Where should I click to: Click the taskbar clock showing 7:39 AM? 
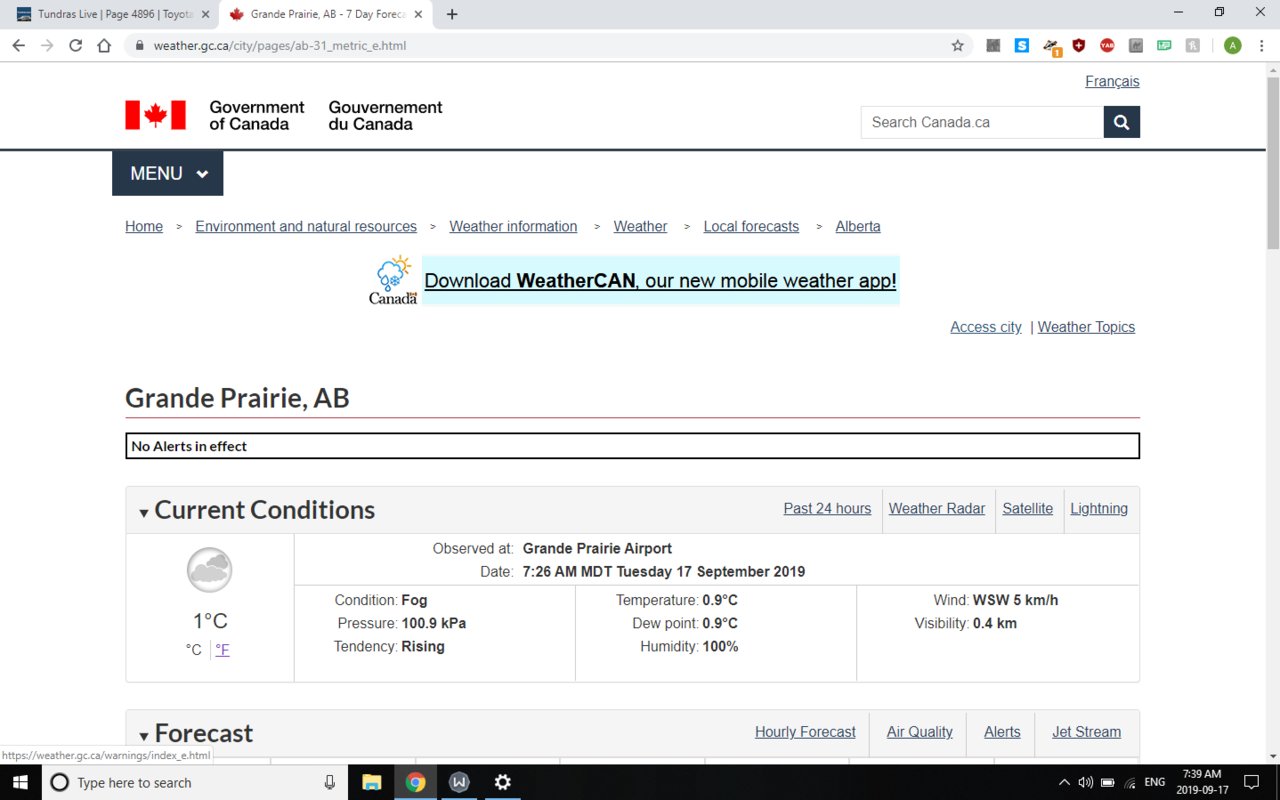click(x=1201, y=782)
